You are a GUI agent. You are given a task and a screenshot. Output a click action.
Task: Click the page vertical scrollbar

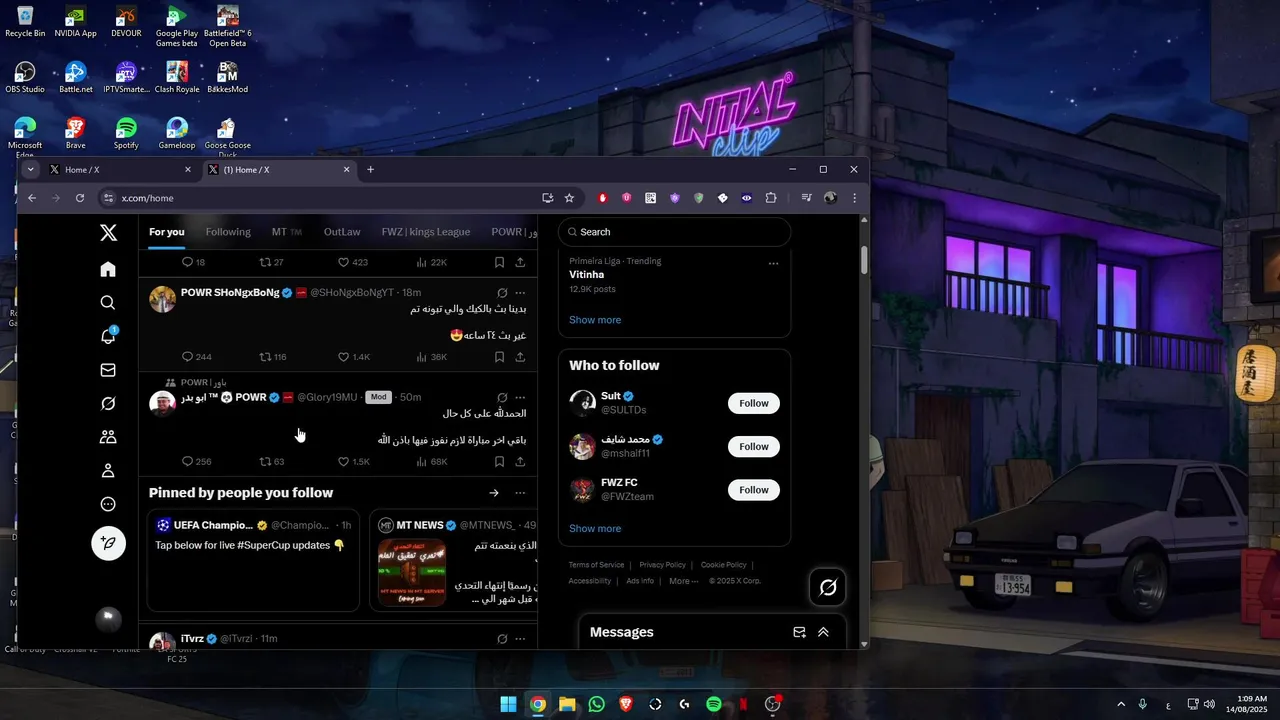[865, 260]
